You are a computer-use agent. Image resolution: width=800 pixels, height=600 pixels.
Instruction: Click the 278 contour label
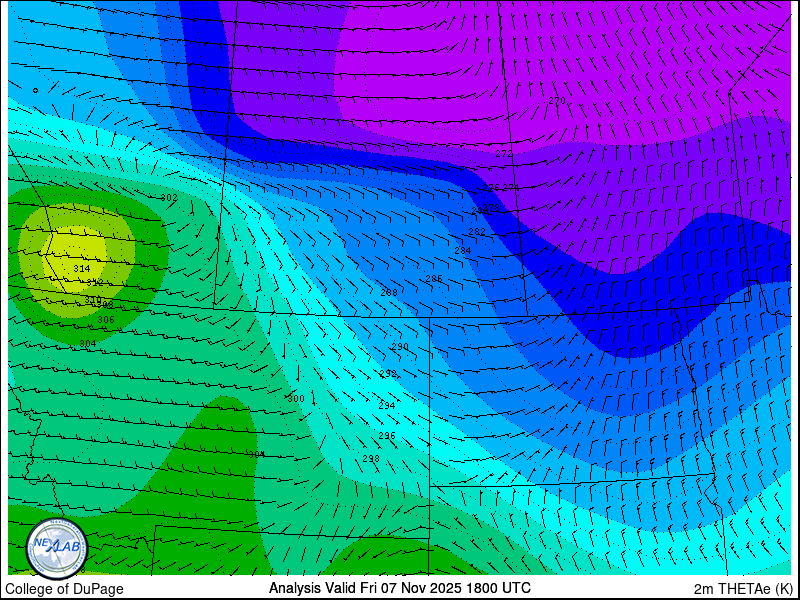point(491,207)
